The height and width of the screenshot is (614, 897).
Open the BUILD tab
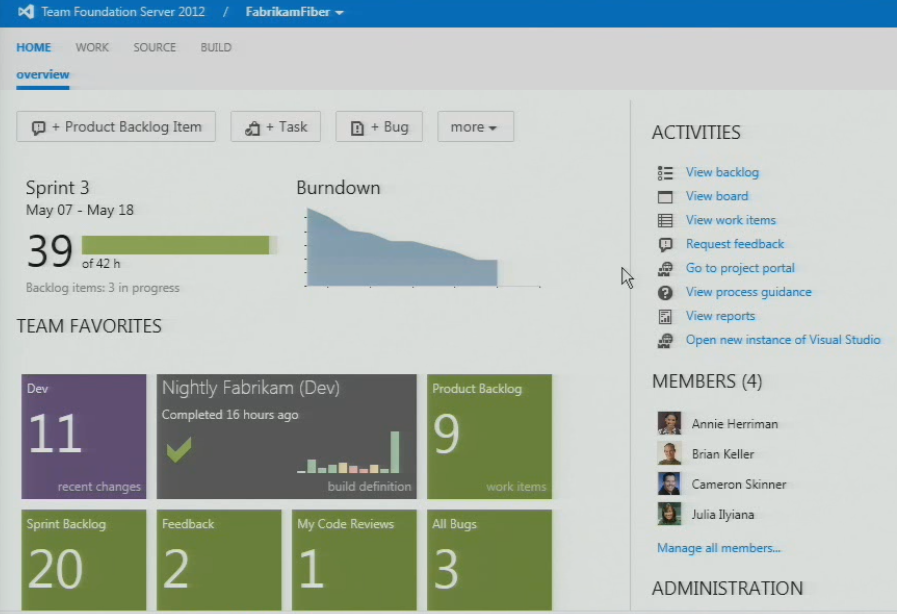[216, 47]
